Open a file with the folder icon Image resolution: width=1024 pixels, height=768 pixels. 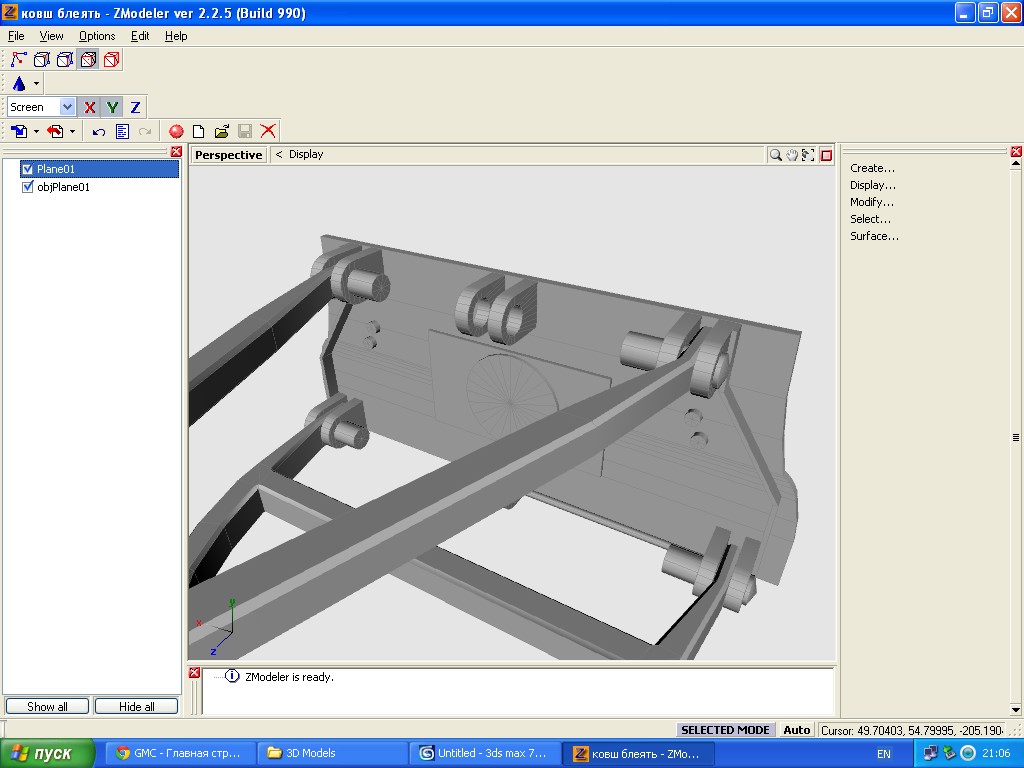click(x=221, y=131)
